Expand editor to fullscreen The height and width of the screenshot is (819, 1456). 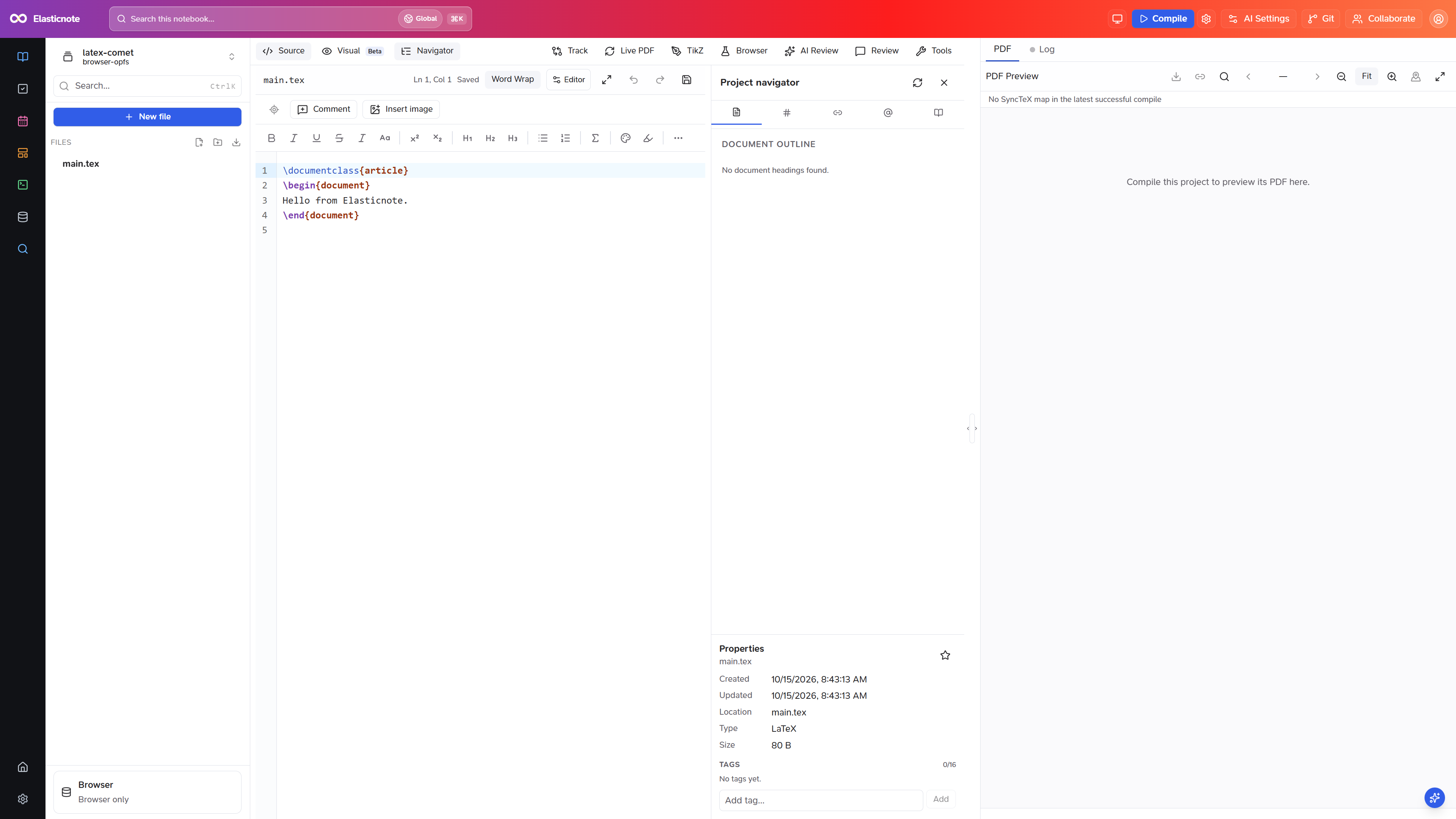(607, 80)
